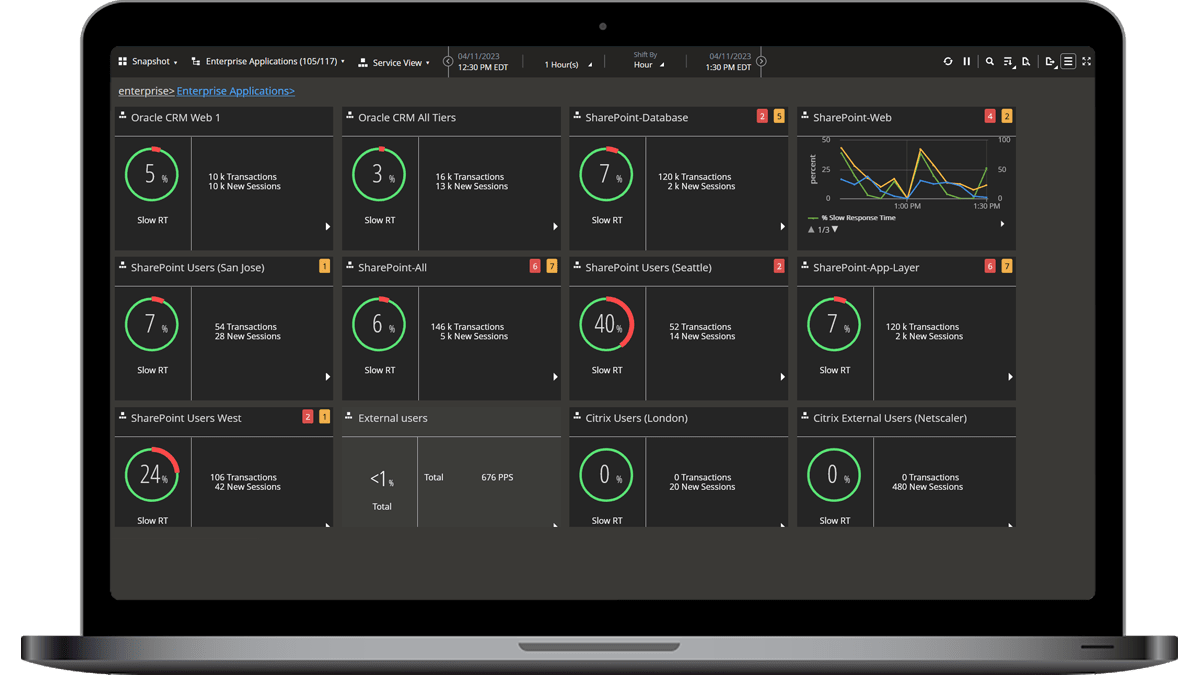Click red alert badge 6 on SharePoint-All

(x=535, y=267)
